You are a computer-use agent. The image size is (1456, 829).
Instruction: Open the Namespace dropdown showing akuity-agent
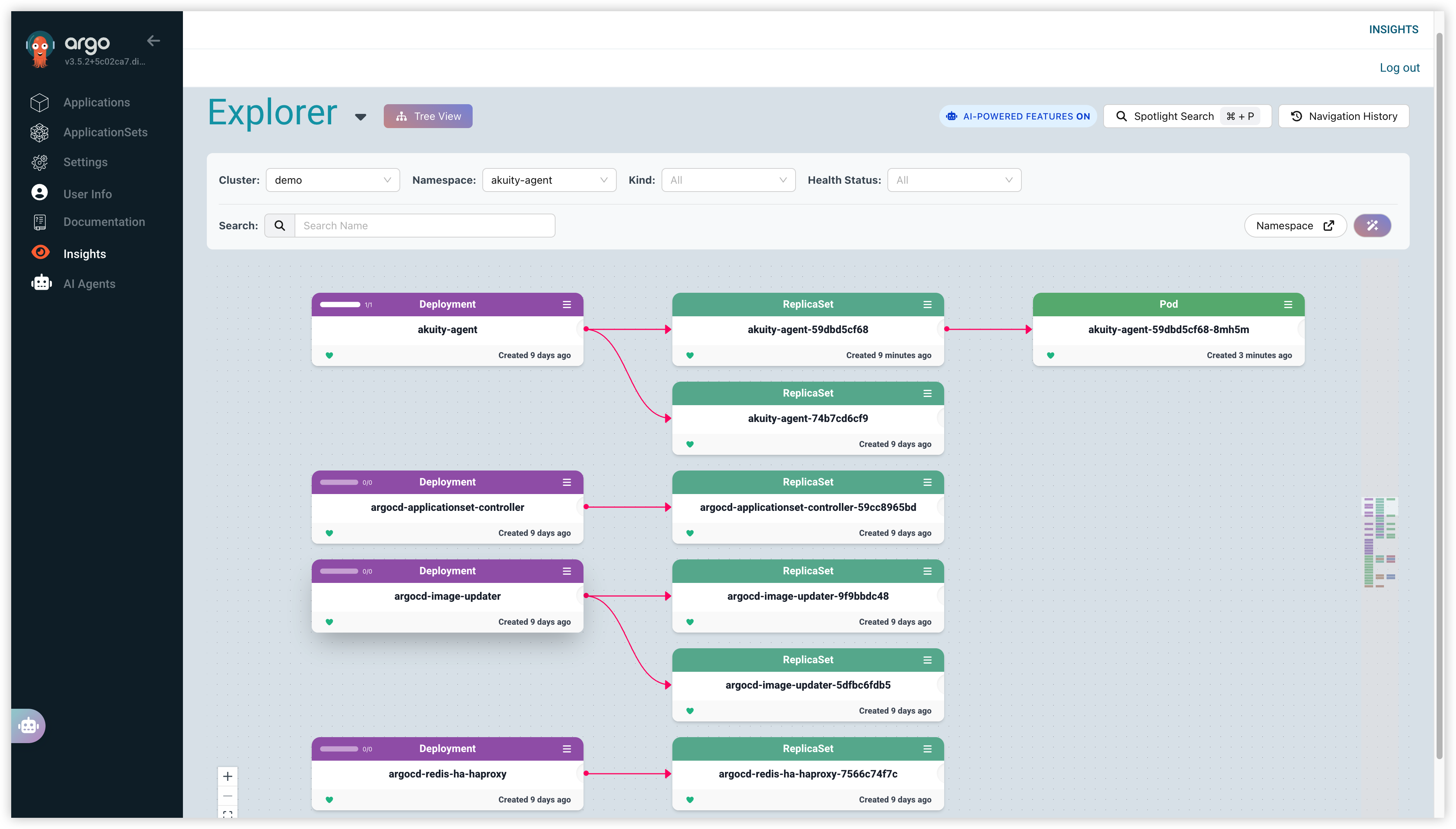549,180
